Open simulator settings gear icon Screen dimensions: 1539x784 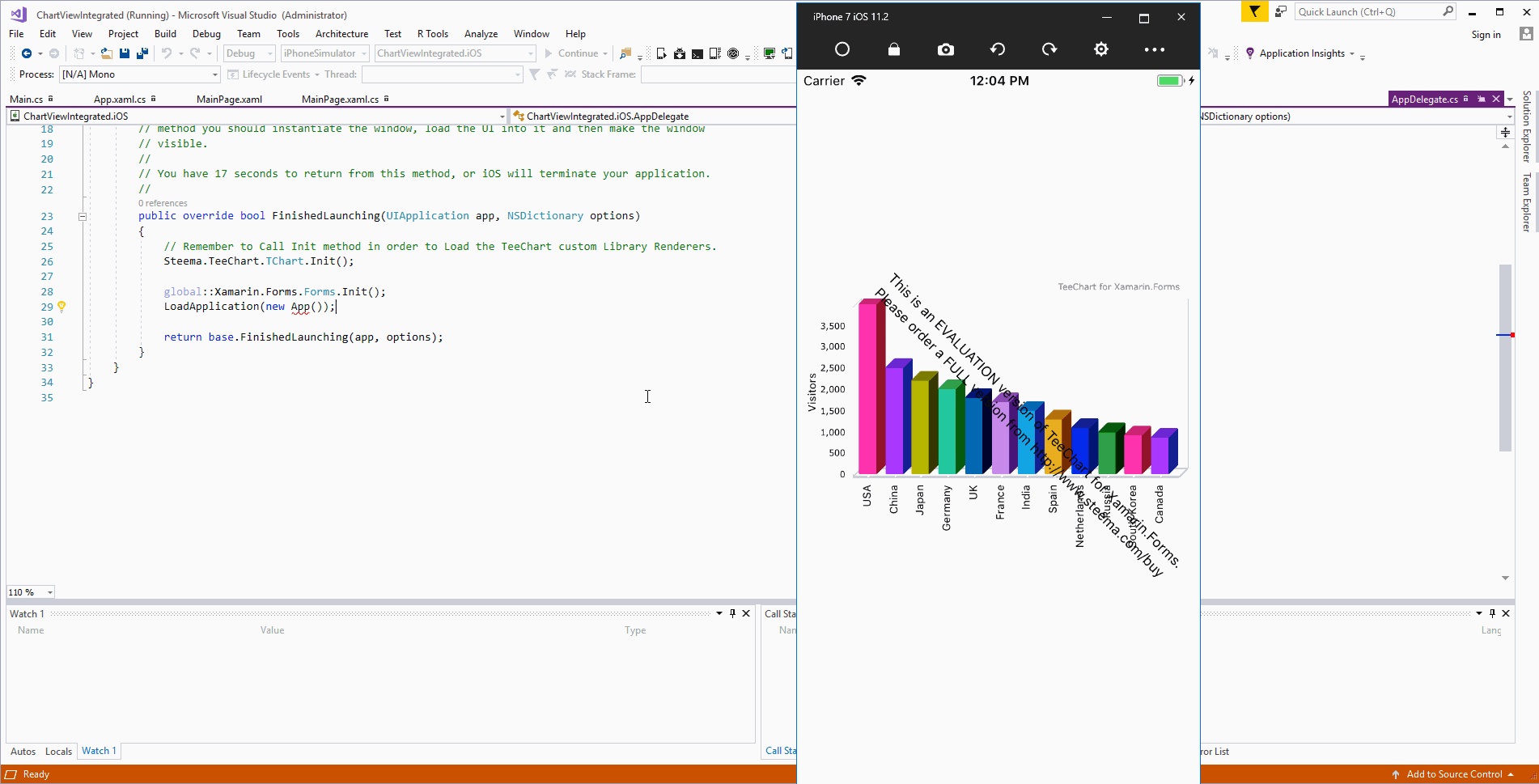point(1100,49)
